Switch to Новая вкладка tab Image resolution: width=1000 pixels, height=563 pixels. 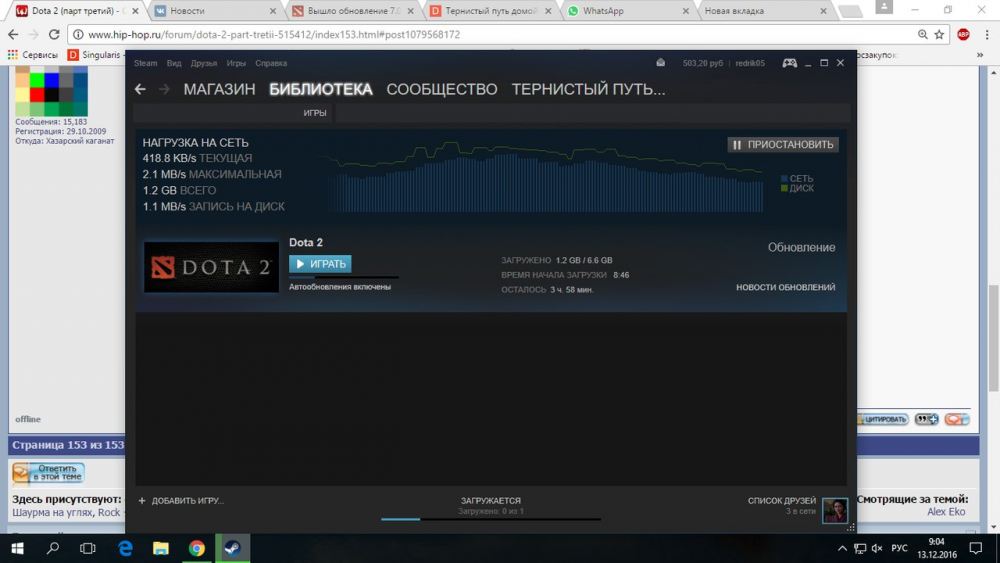click(x=765, y=11)
